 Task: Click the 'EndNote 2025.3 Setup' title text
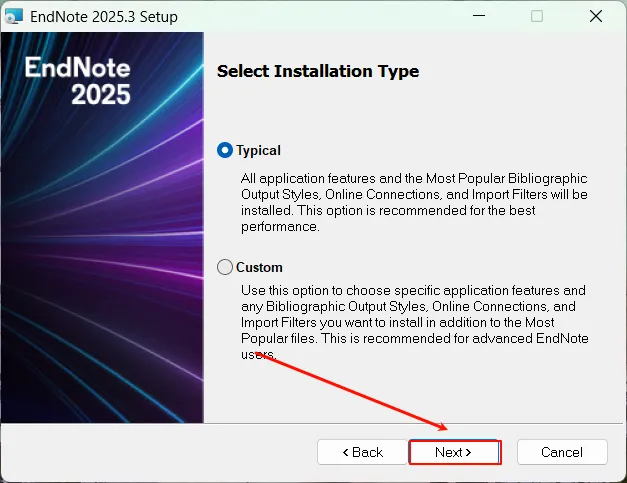[x=104, y=17]
